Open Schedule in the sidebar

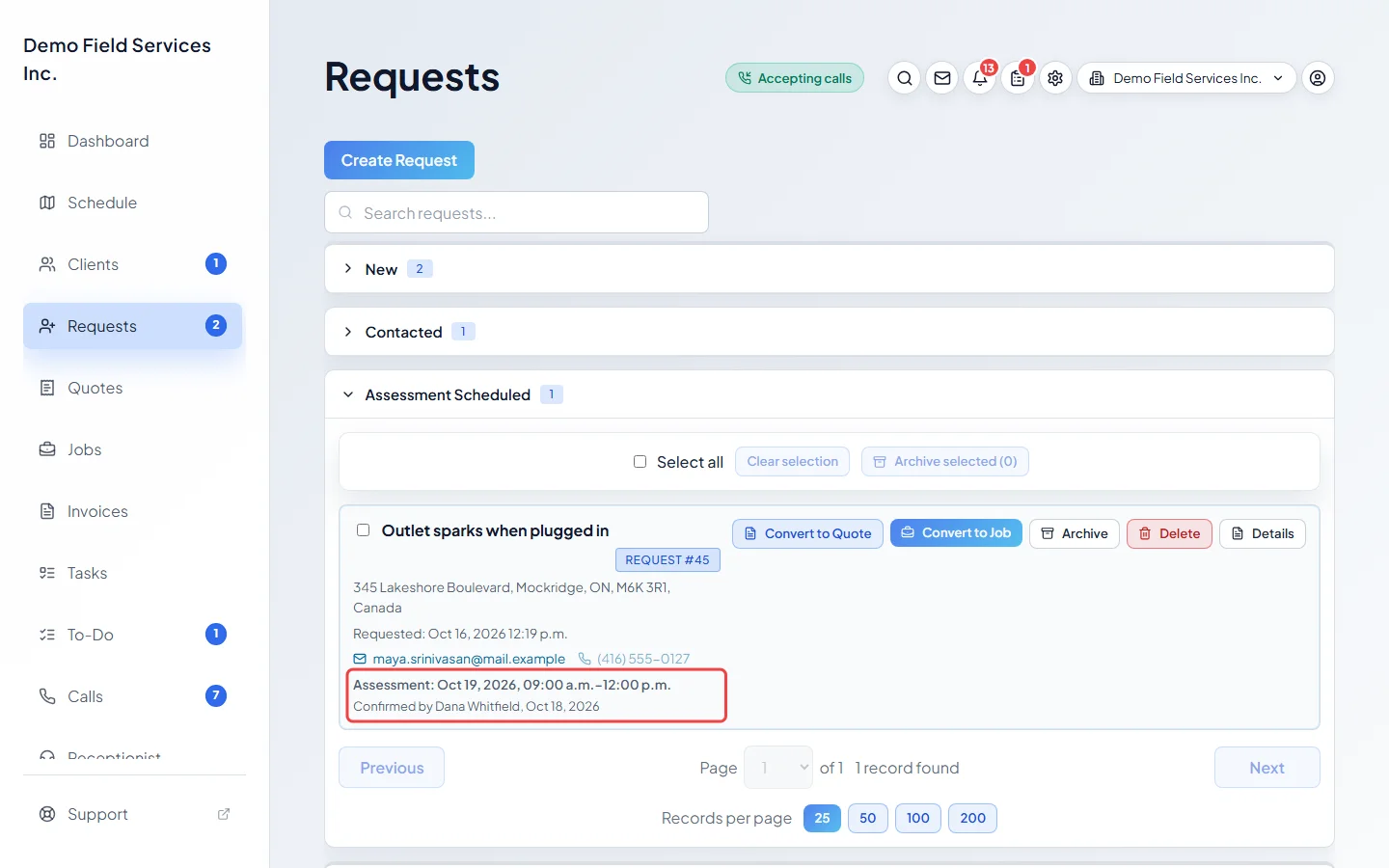[132, 203]
